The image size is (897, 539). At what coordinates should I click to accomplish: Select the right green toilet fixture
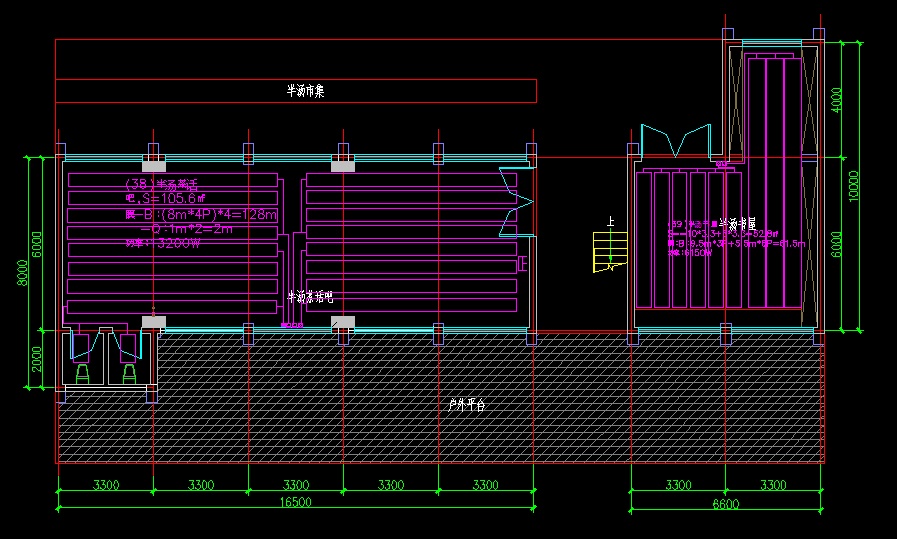pos(128,372)
